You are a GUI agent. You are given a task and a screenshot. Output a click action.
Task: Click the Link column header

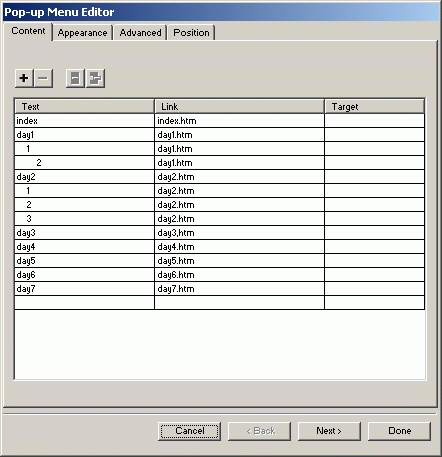point(239,106)
